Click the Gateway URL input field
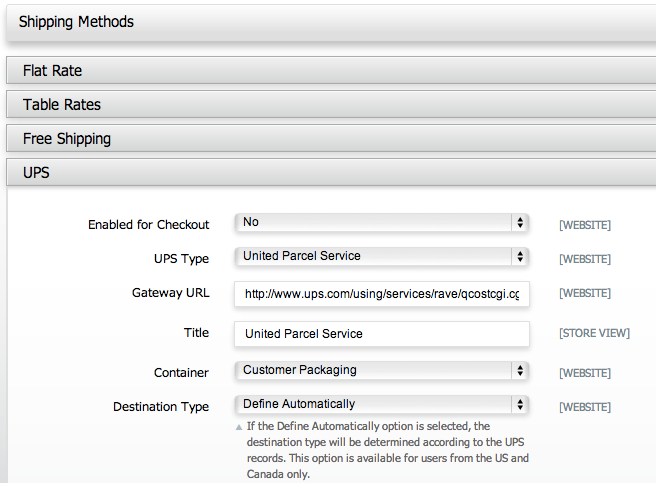The height and width of the screenshot is (483, 656). pyautogui.click(x=382, y=294)
